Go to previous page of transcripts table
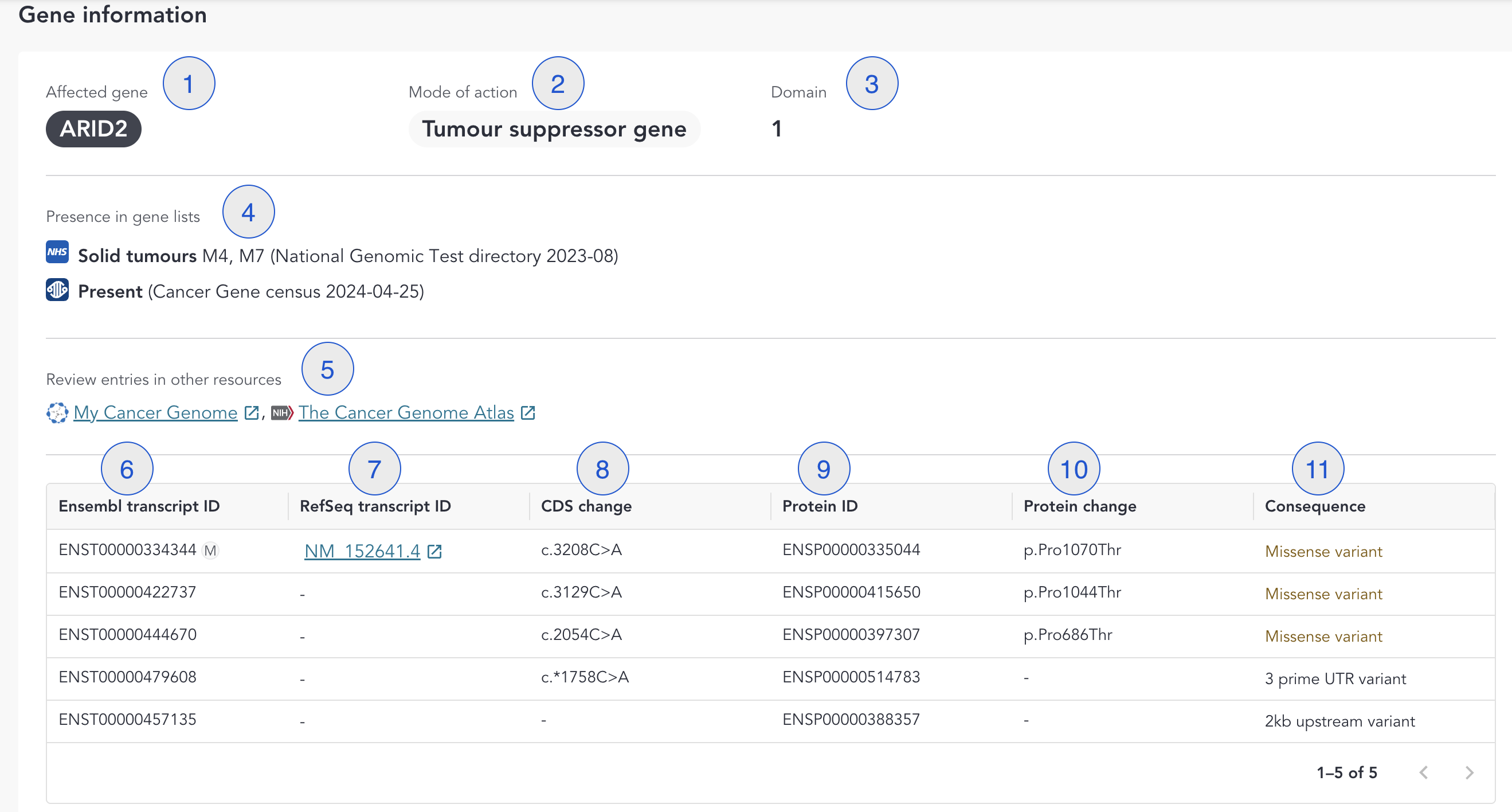Image resolution: width=1512 pixels, height=812 pixels. tap(1423, 772)
